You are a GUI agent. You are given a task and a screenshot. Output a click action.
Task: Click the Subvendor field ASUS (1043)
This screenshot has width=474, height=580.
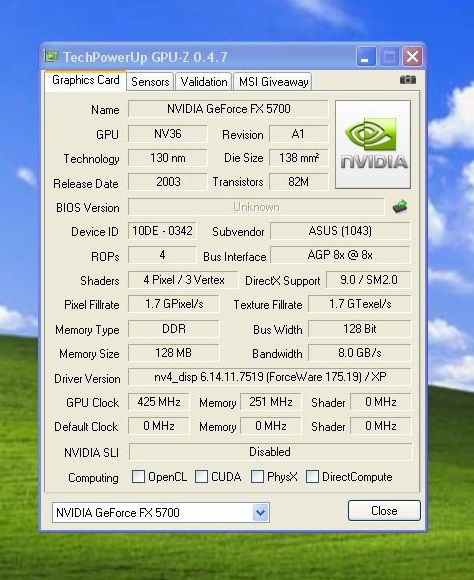[340, 231]
